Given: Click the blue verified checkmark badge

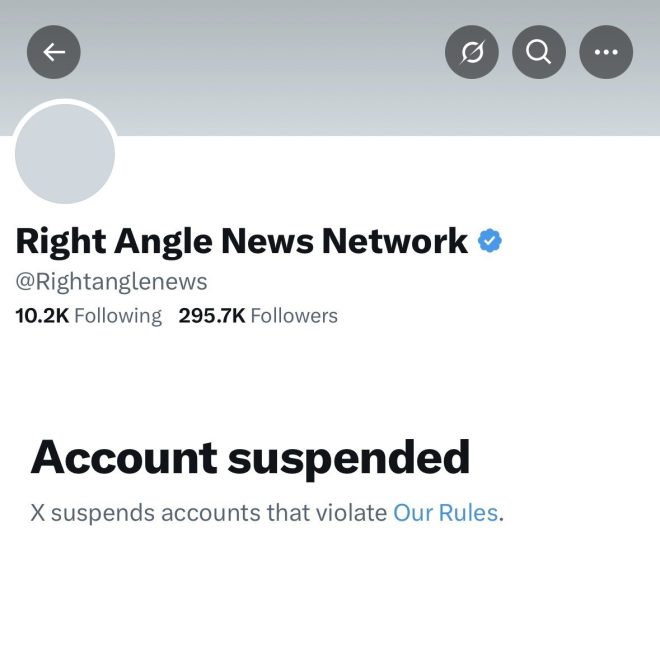Looking at the screenshot, I should tap(490, 241).
